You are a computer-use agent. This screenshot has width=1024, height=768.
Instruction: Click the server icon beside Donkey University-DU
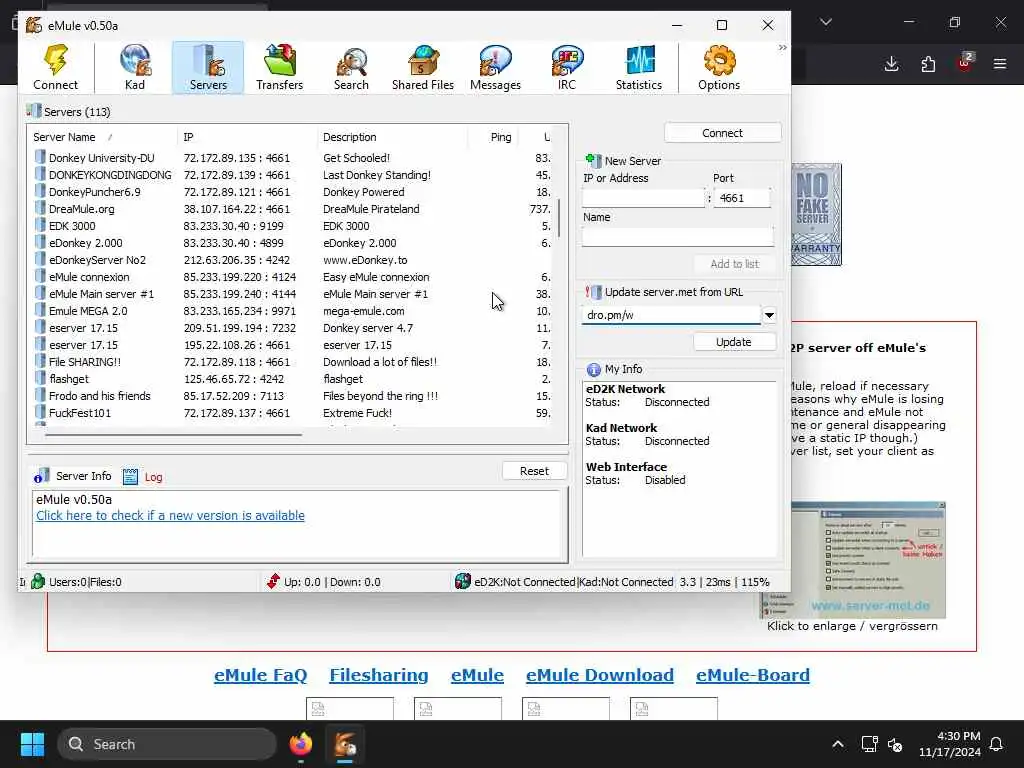[40, 157]
